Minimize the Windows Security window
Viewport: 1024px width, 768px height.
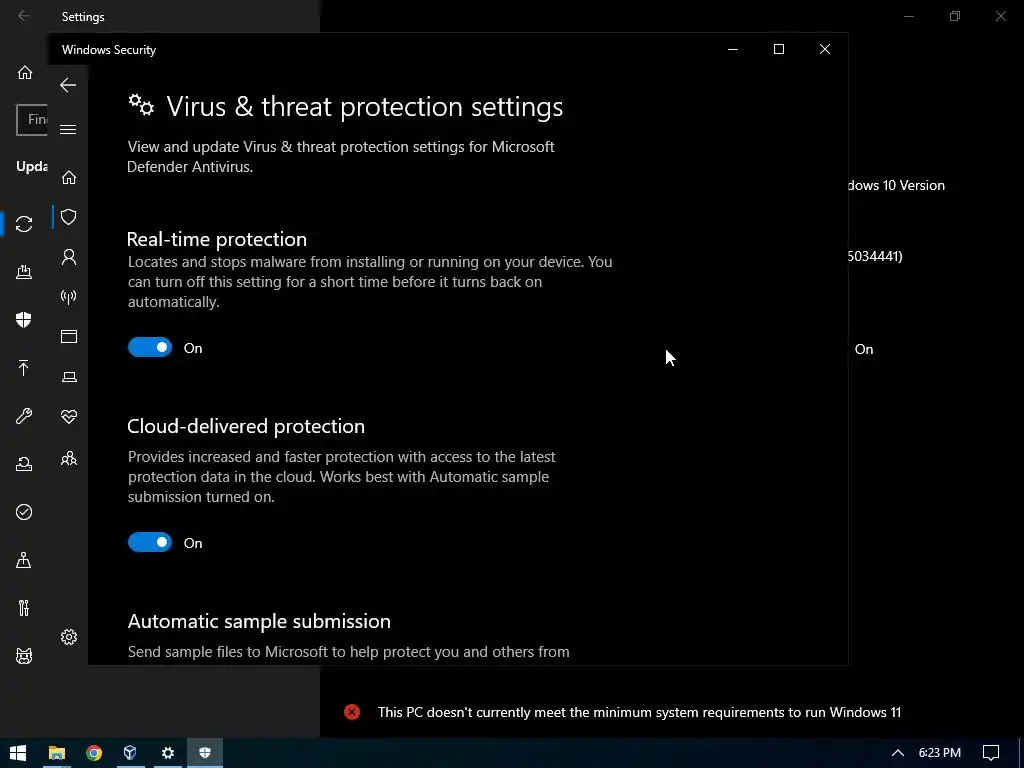733,50
